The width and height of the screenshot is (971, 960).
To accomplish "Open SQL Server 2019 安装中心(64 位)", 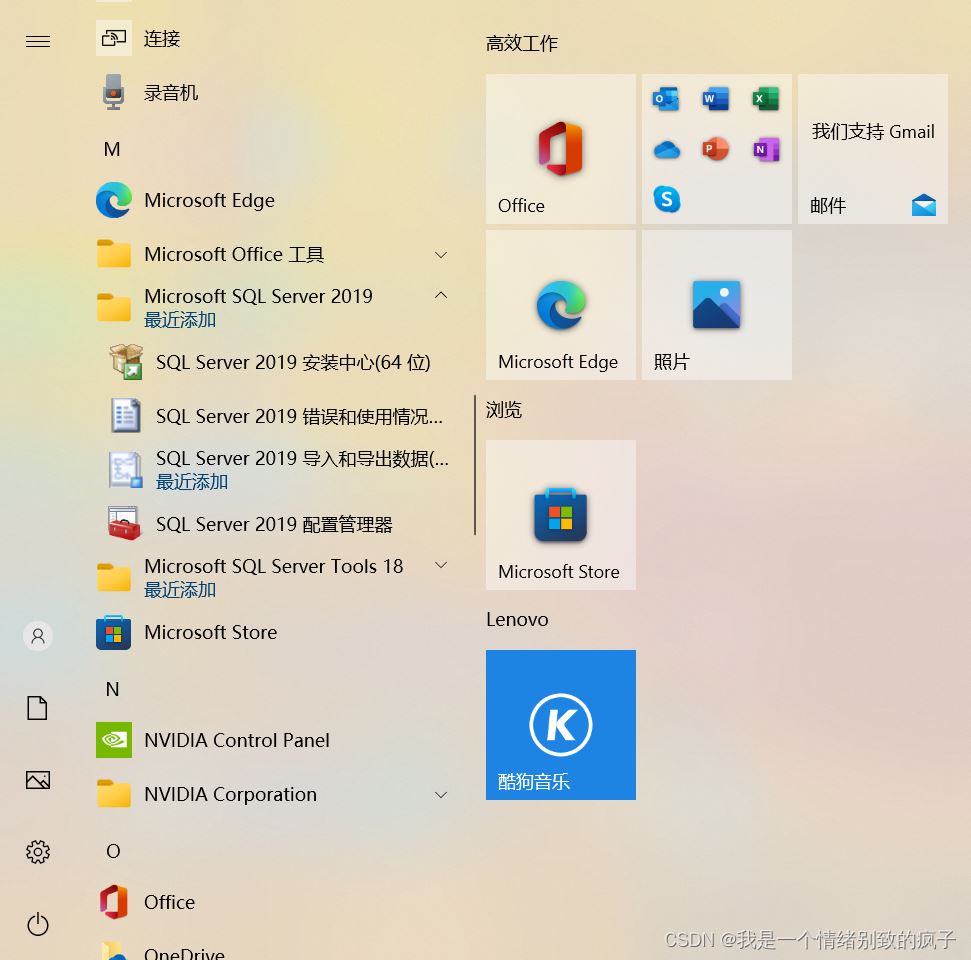I will 279,362.
